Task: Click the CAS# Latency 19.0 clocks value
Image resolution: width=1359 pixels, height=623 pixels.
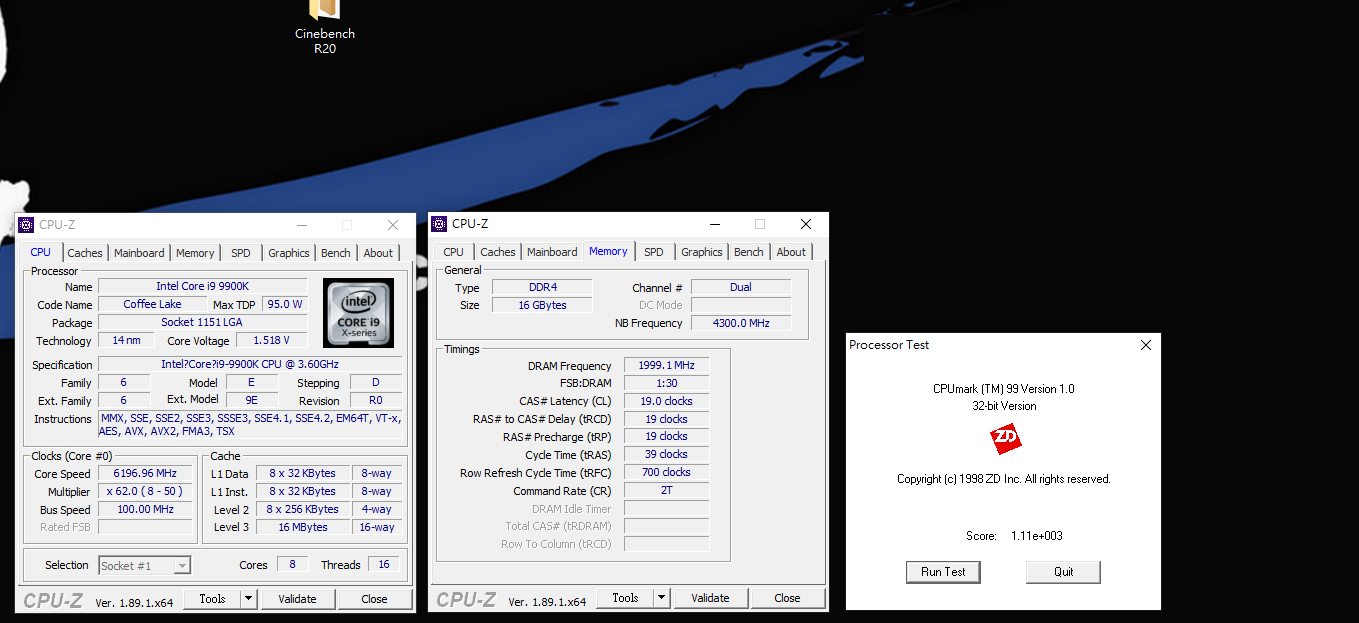Action: click(667, 402)
